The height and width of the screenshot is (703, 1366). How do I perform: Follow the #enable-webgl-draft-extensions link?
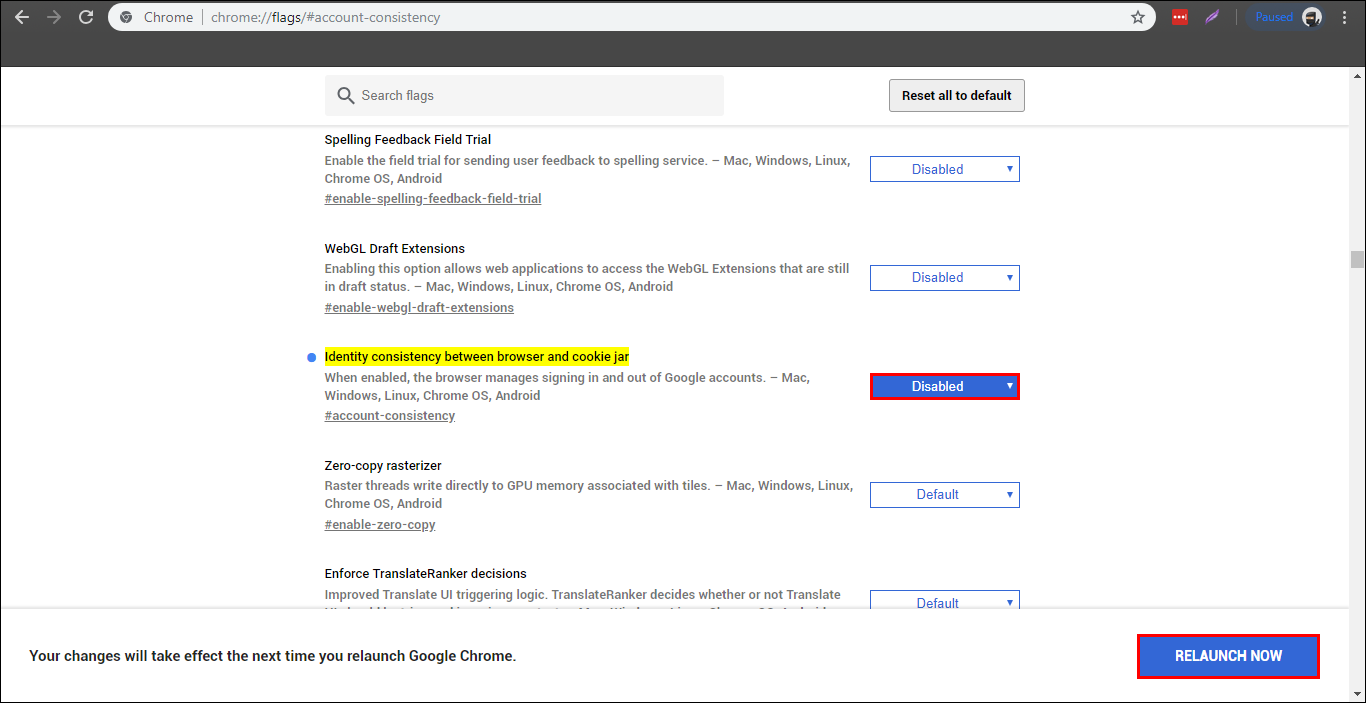click(x=419, y=307)
